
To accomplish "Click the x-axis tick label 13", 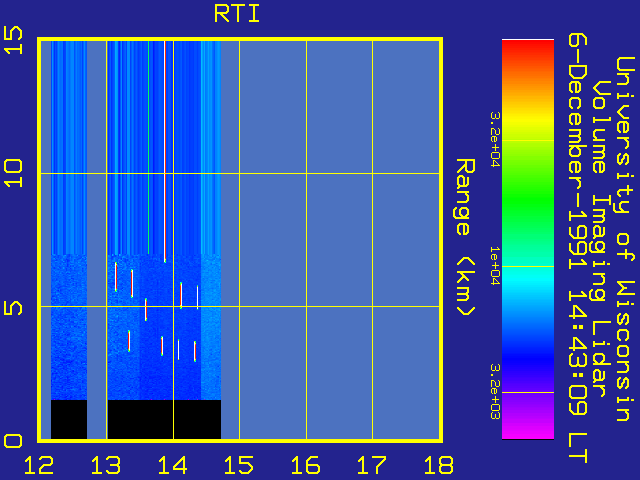I will point(106,465).
